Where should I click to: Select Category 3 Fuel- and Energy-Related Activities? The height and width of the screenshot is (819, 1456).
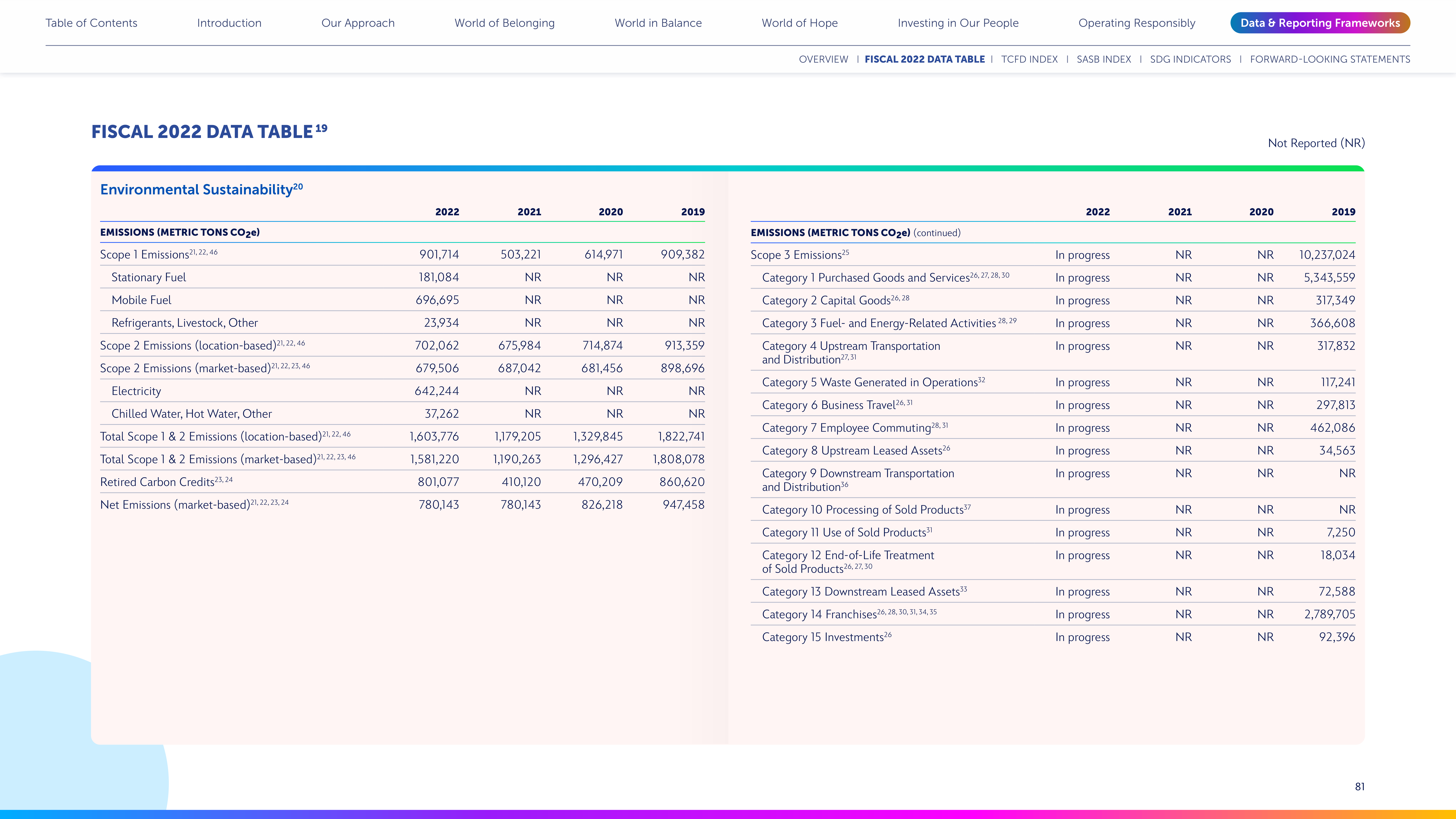pyautogui.click(x=889, y=323)
